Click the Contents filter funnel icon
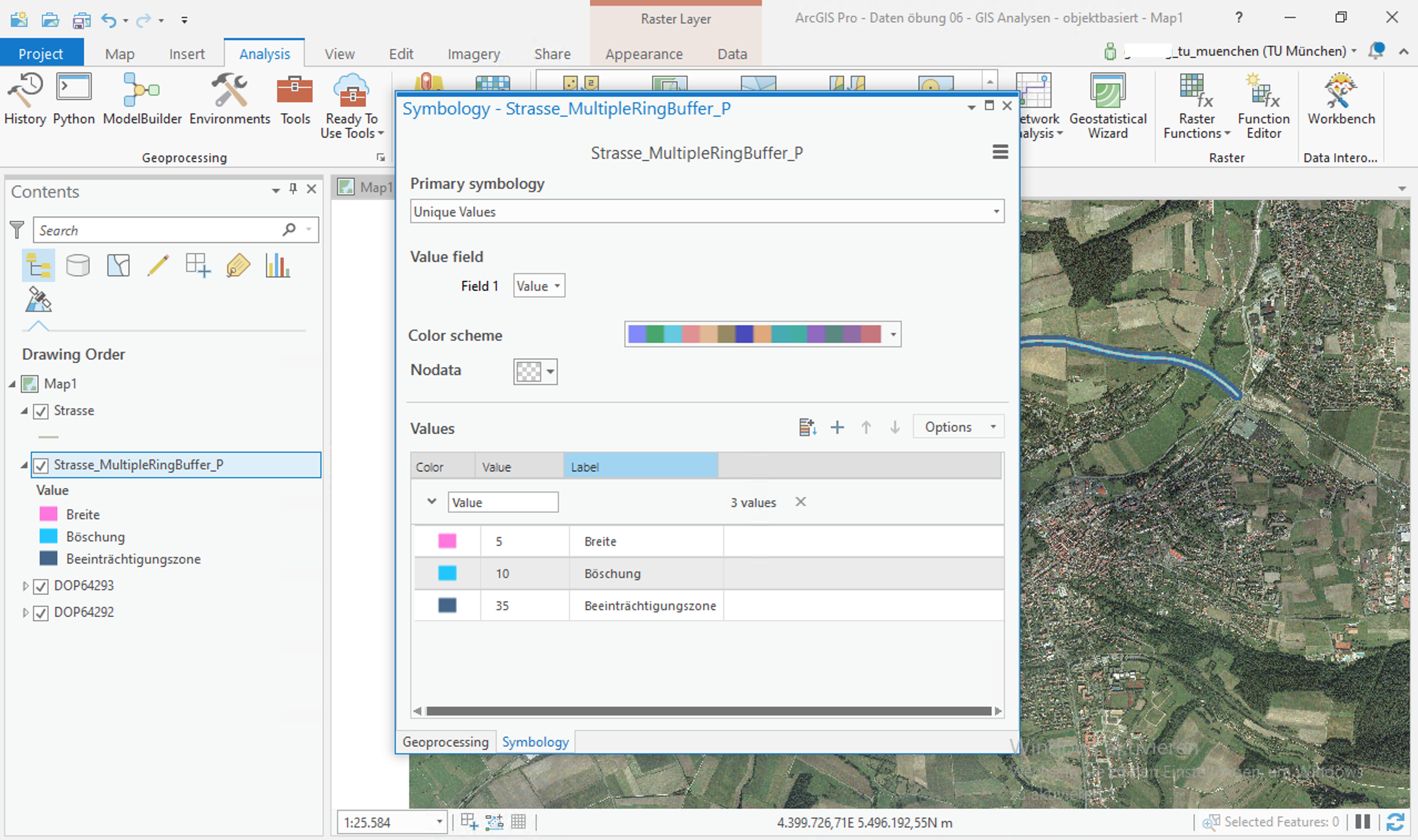Viewport: 1418px width, 840px height. 17,230
